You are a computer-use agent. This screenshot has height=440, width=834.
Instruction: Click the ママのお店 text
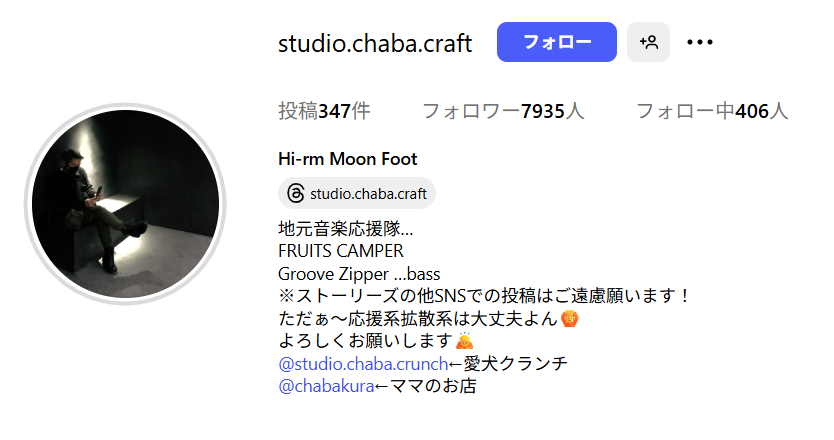coord(433,386)
